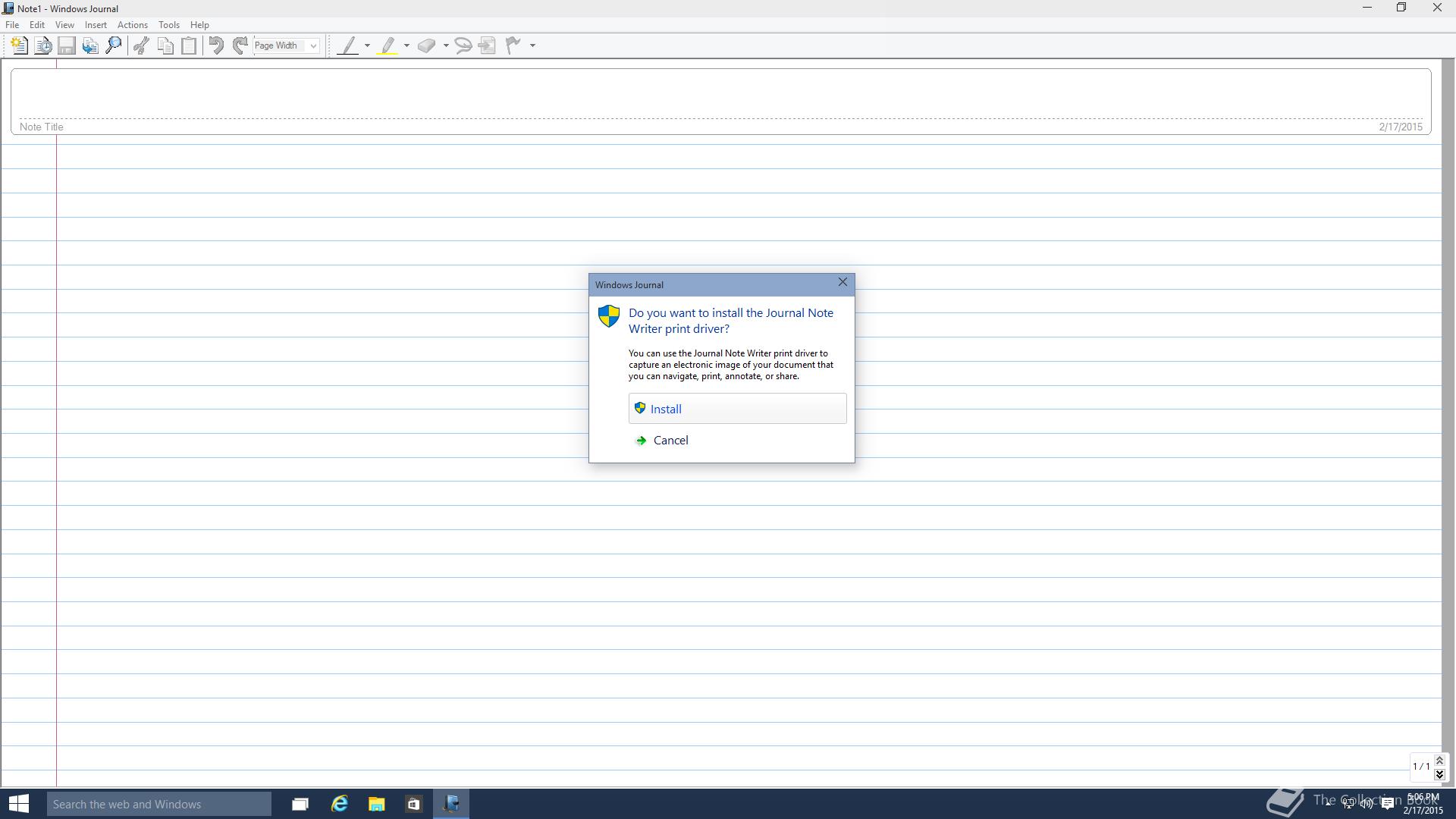Click the Insert/Remove Space tool icon
This screenshot has height=819, width=1456.
click(x=488, y=45)
